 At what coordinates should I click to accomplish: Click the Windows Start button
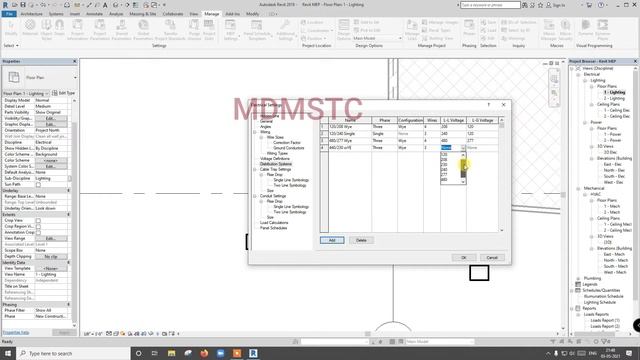click(x=8, y=353)
